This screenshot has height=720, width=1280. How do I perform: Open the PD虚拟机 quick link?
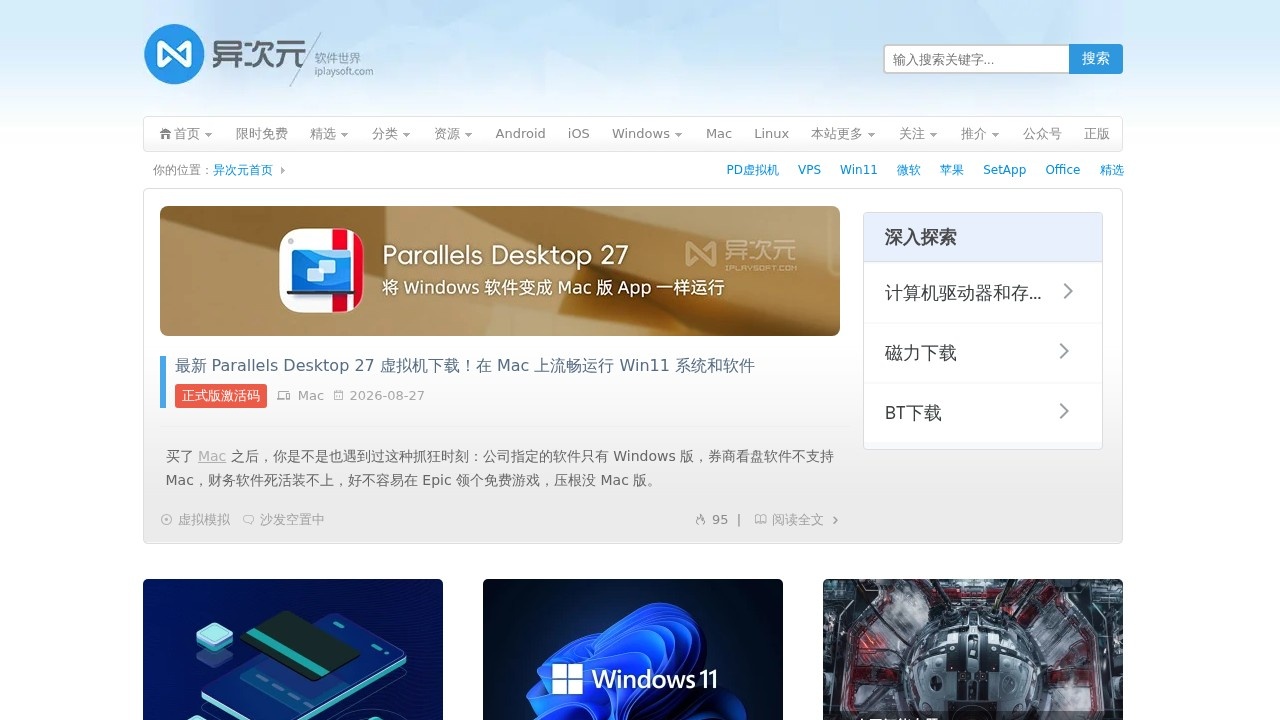(x=753, y=170)
